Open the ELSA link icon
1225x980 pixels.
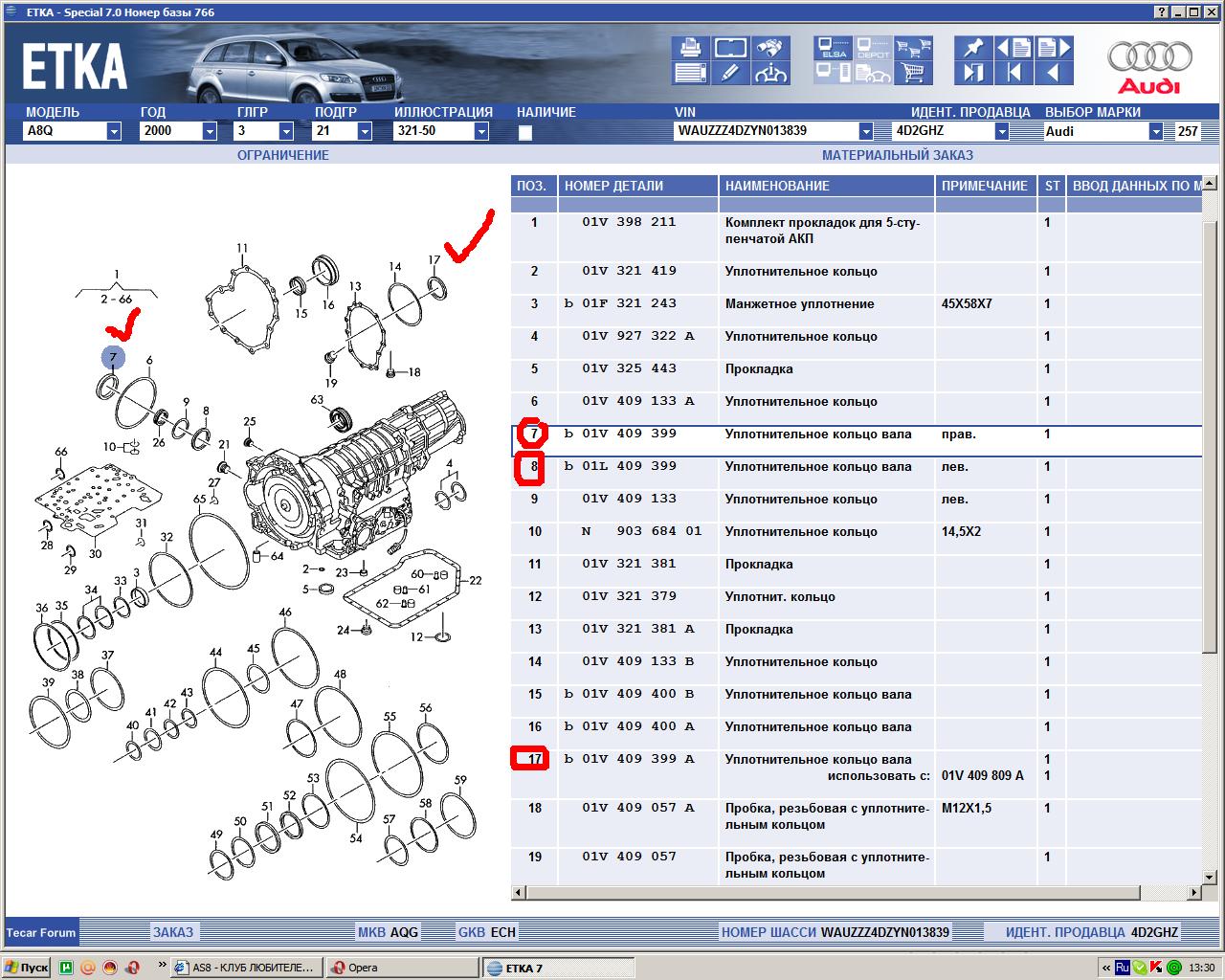click(x=834, y=48)
